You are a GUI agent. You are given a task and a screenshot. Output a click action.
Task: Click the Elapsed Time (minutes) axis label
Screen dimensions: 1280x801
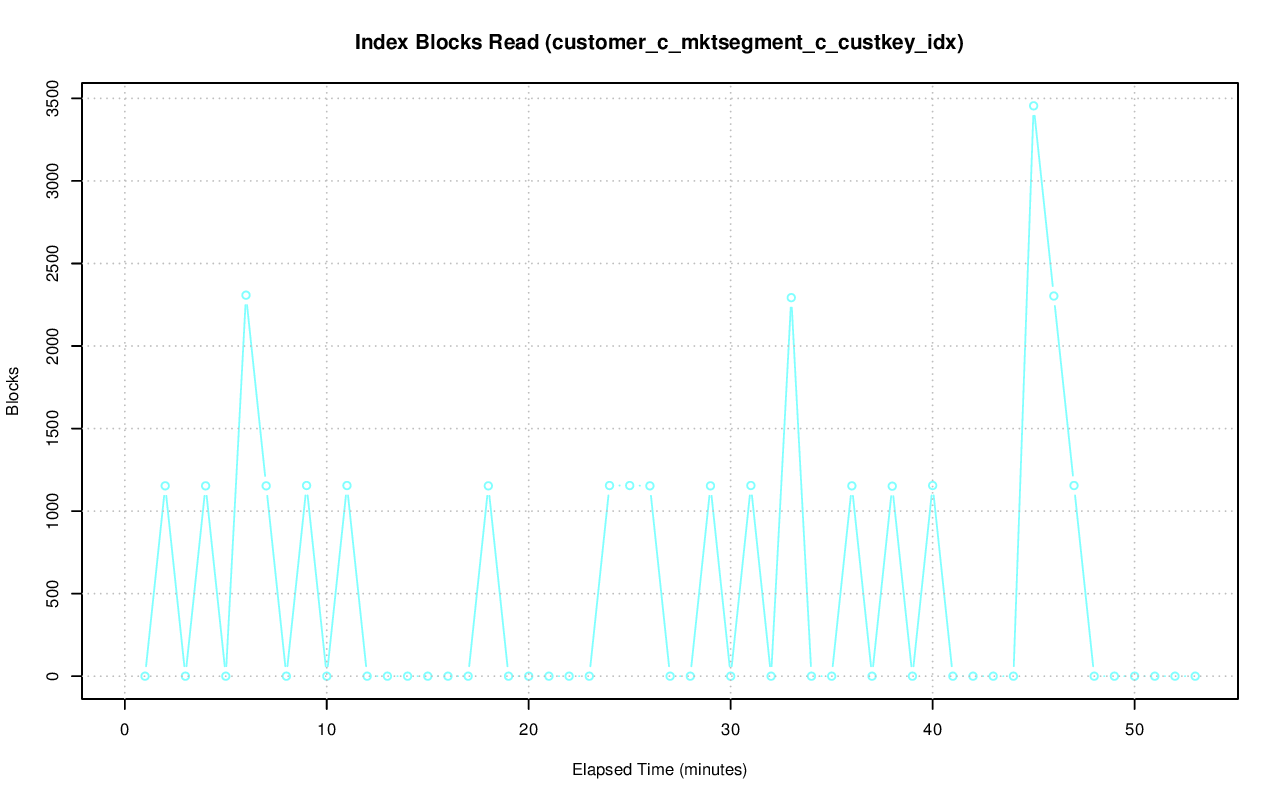tap(659, 770)
